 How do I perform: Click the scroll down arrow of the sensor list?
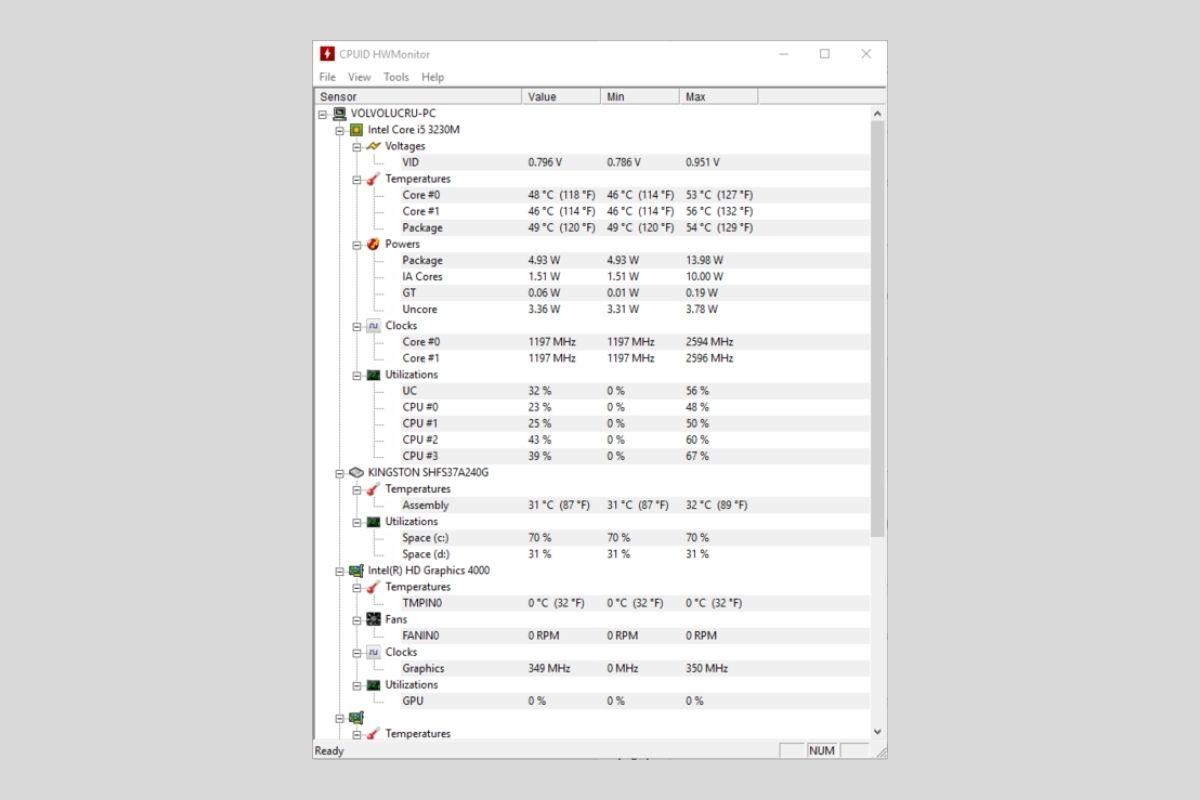click(x=878, y=732)
